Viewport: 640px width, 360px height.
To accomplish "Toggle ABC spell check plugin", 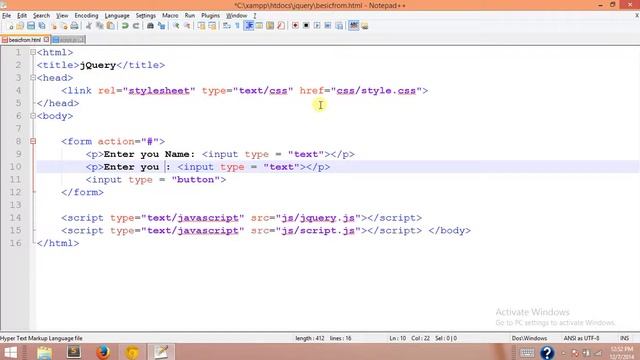I will (353, 26).
